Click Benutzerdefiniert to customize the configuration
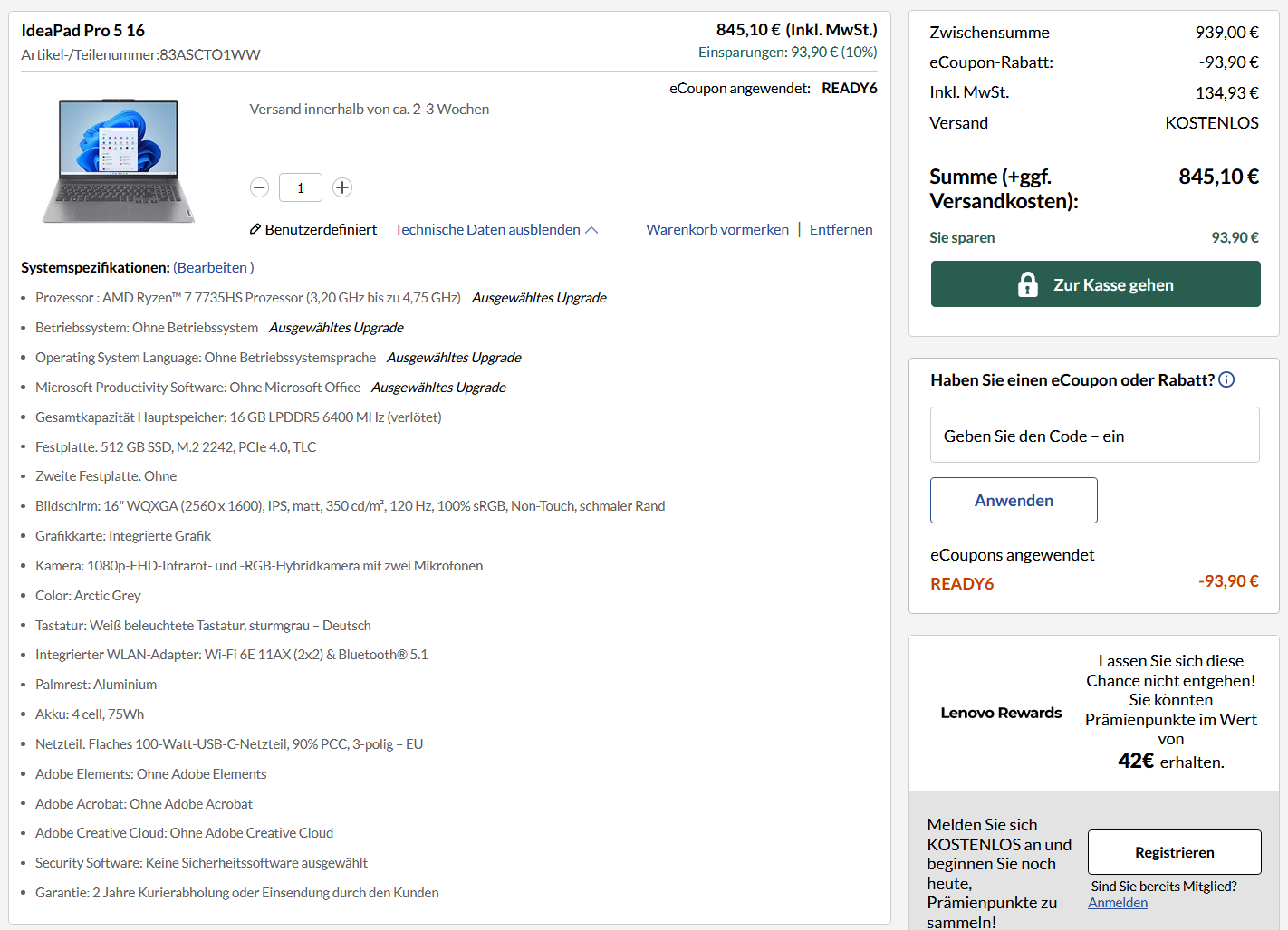The height and width of the screenshot is (930, 1288). tap(321, 229)
